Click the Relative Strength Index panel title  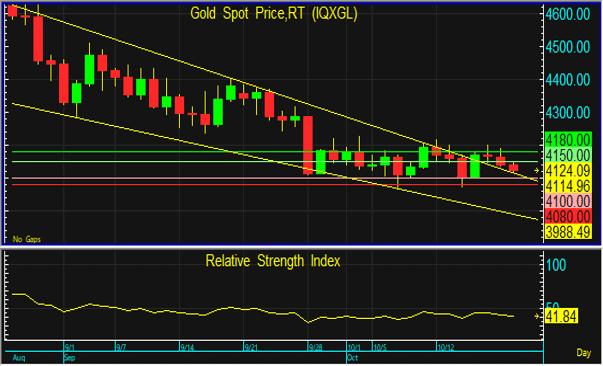[x=273, y=261]
